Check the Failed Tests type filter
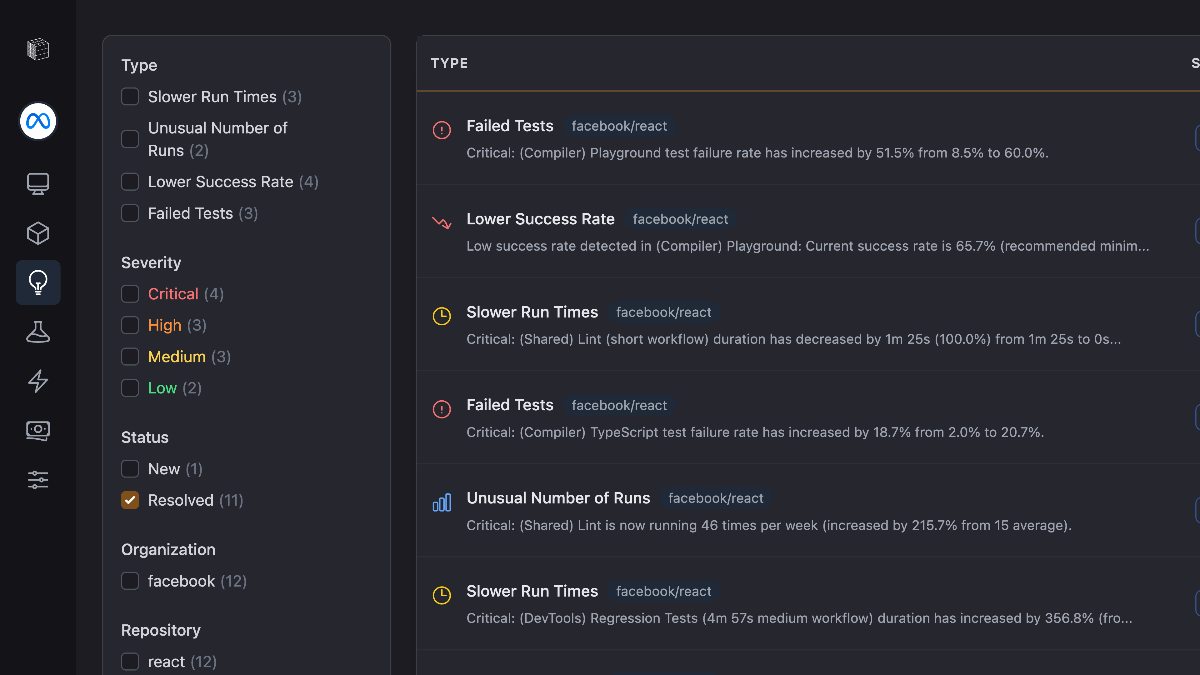The width and height of the screenshot is (1200, 675). pos(130,213)
